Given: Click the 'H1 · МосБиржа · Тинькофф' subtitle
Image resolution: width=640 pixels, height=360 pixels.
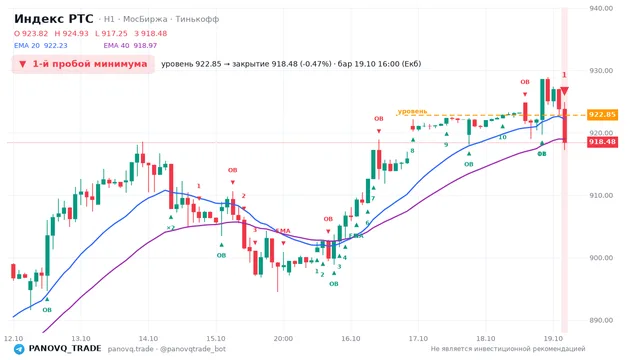Looking at the screenshot, I should (161, 19).
